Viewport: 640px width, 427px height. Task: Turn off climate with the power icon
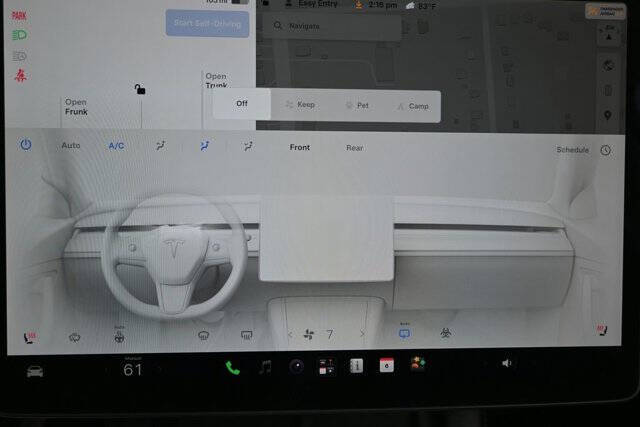click(26, 145)
